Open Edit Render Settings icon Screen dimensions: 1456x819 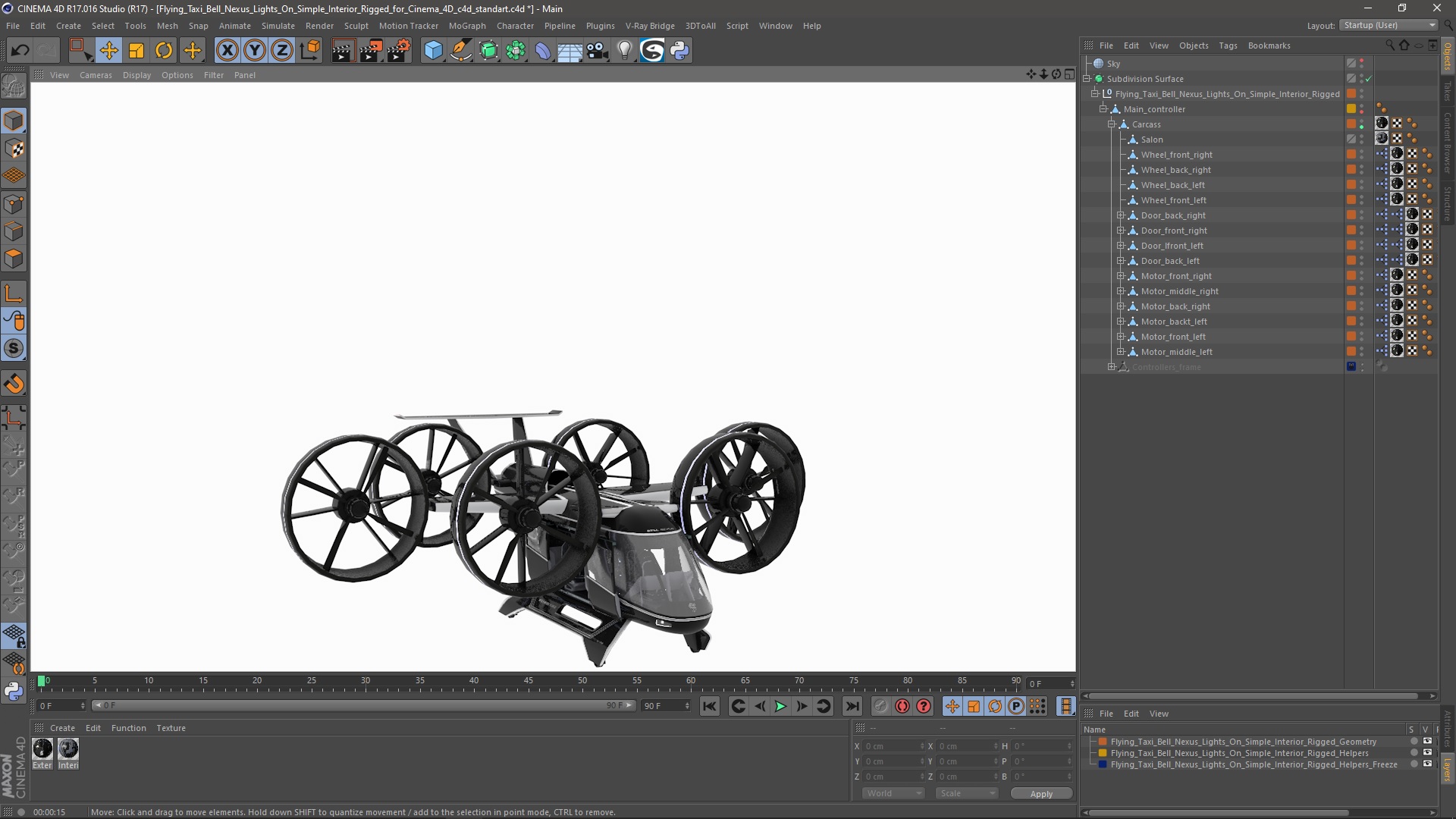[399, 51]
